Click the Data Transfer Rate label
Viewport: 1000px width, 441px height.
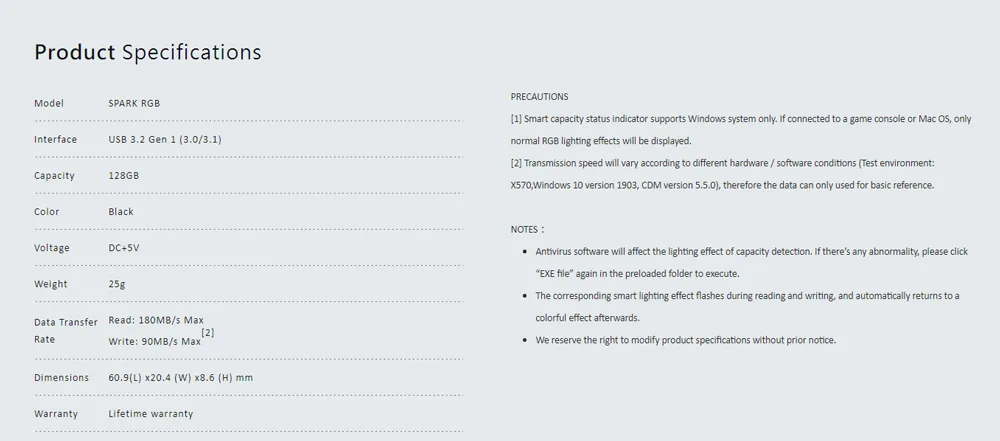[66, 331]
